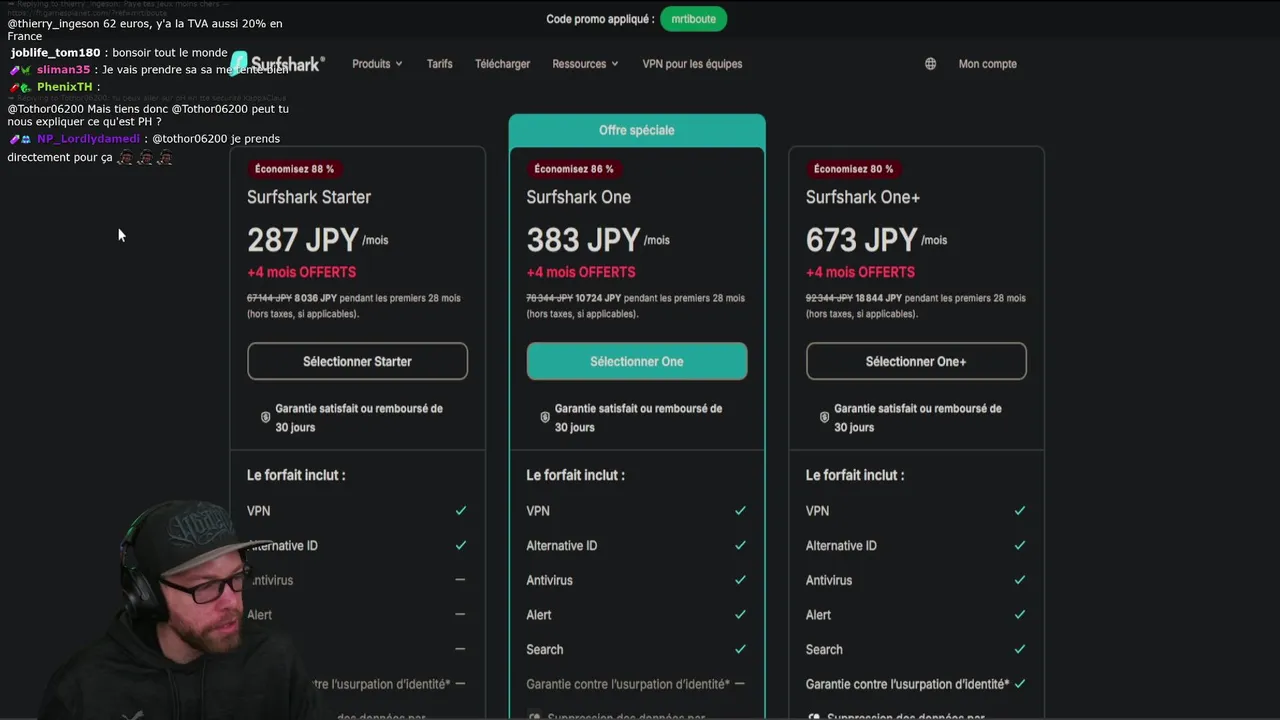Click chat username NP_Lordlydamedi
This screenshot has height=720, width=1280.
click(x=88, y=139)
